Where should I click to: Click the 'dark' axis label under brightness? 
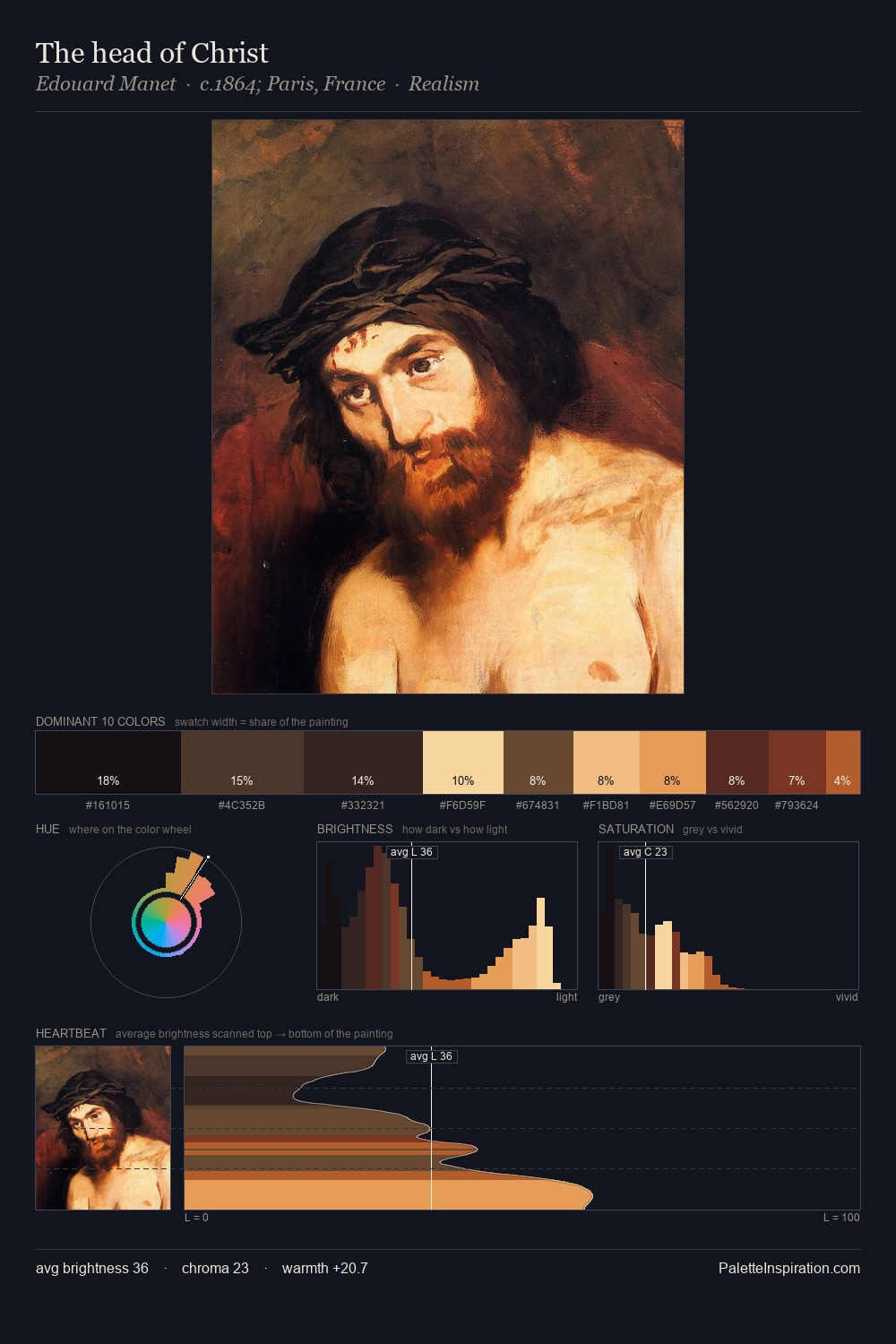click(x=328, y=997)
